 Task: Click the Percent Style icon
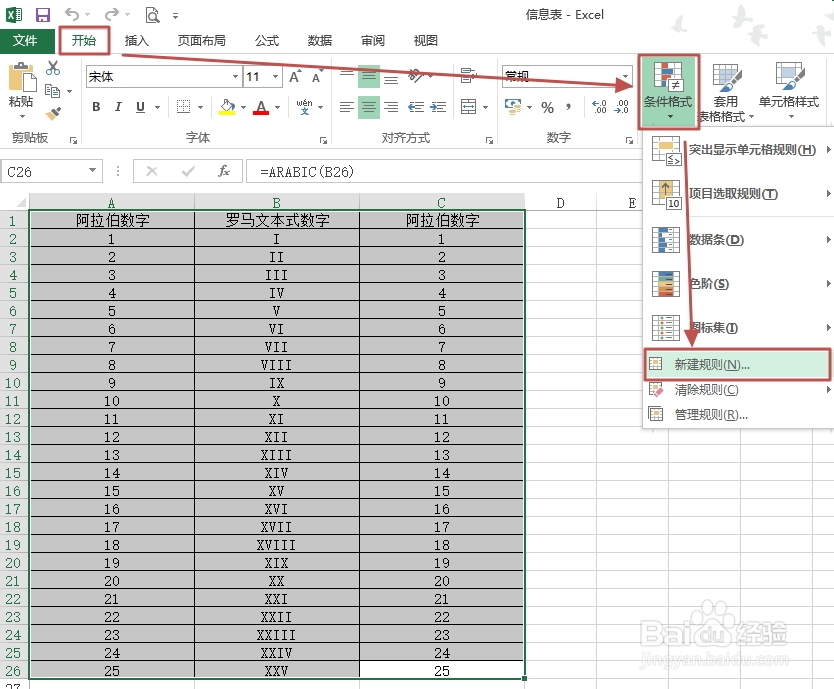coord(548,106)
